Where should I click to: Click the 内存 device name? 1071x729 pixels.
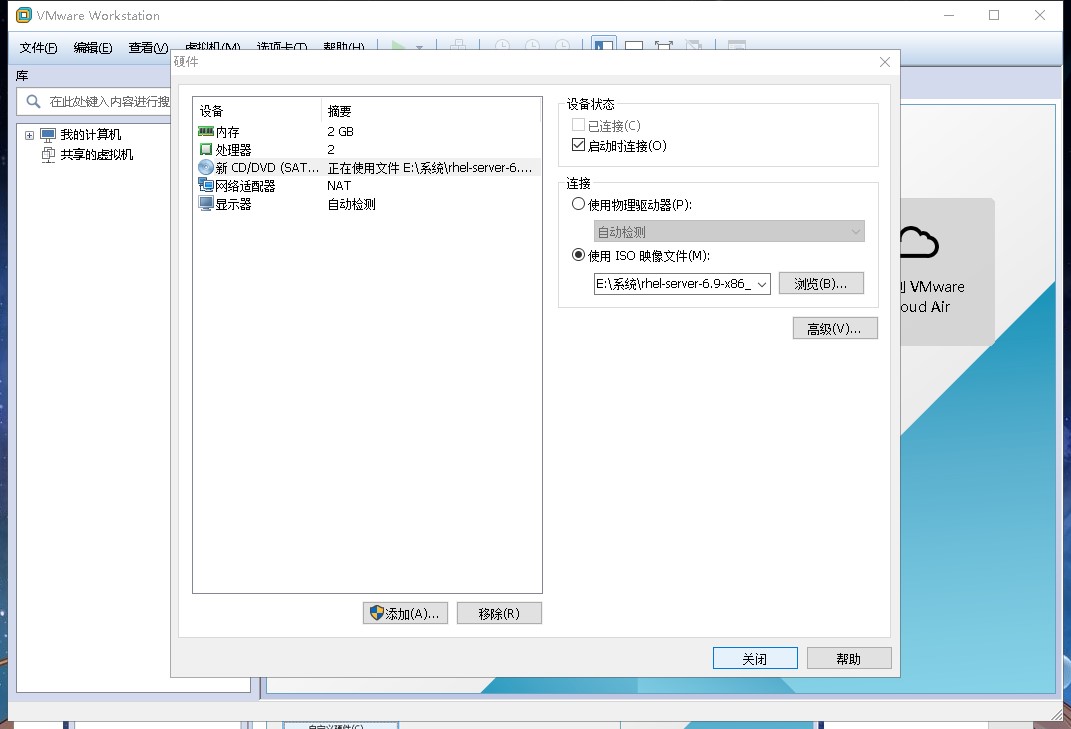pos(227,131)
